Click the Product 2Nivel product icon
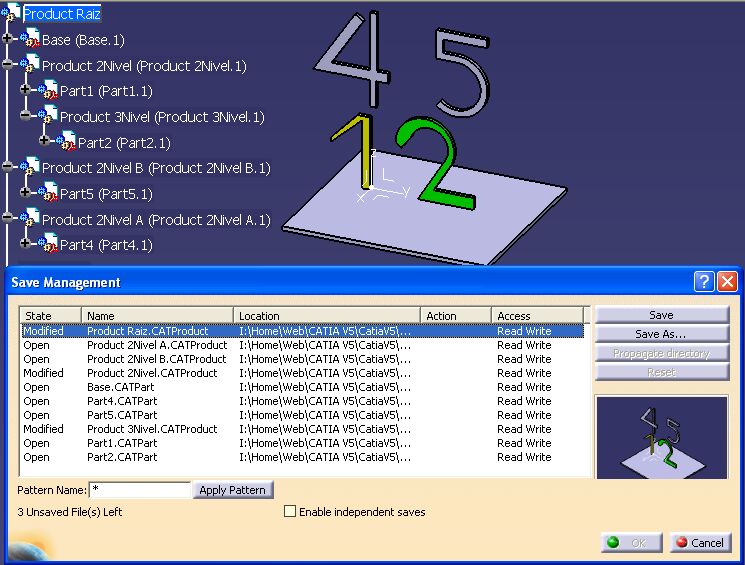The width and height of the screenshot is (745, 565). [29, 64]
